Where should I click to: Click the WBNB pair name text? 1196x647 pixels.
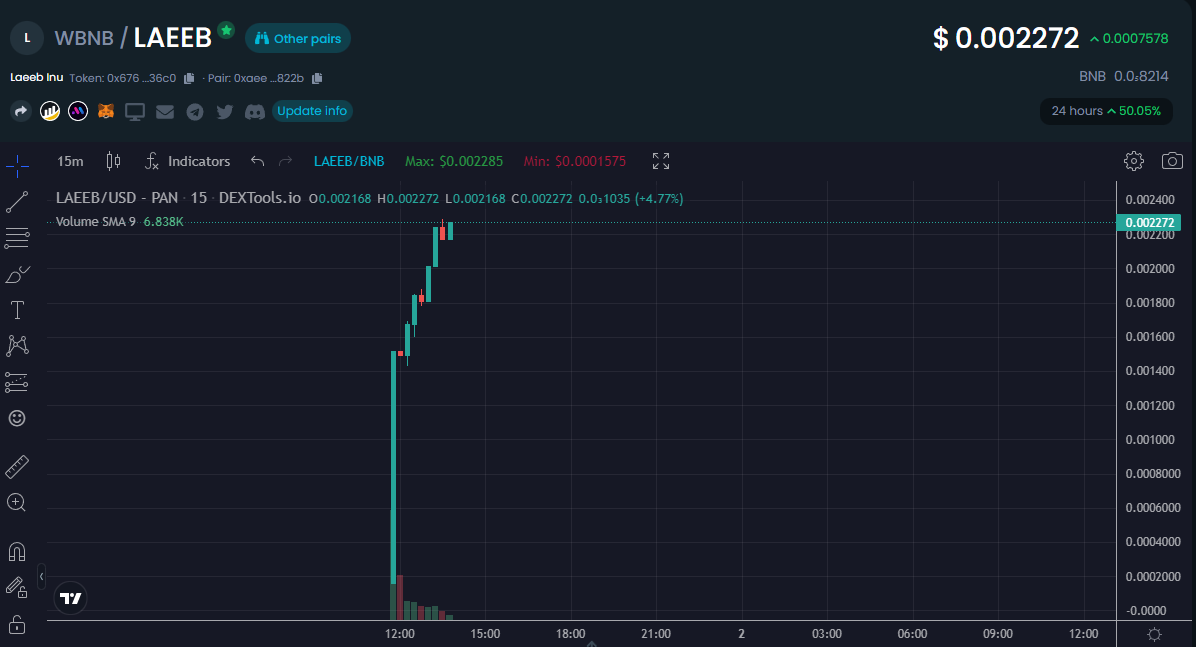tap(84, 38)
